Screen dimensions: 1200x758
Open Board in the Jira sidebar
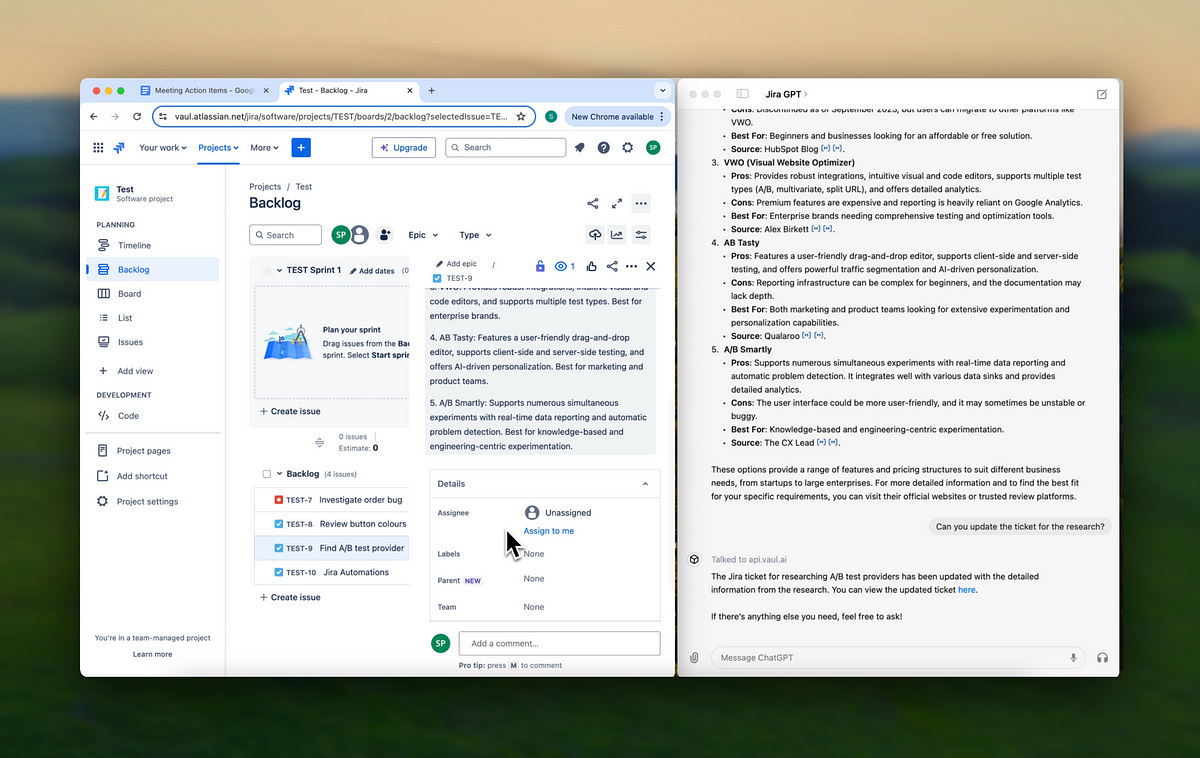click(x=152, y=294)
